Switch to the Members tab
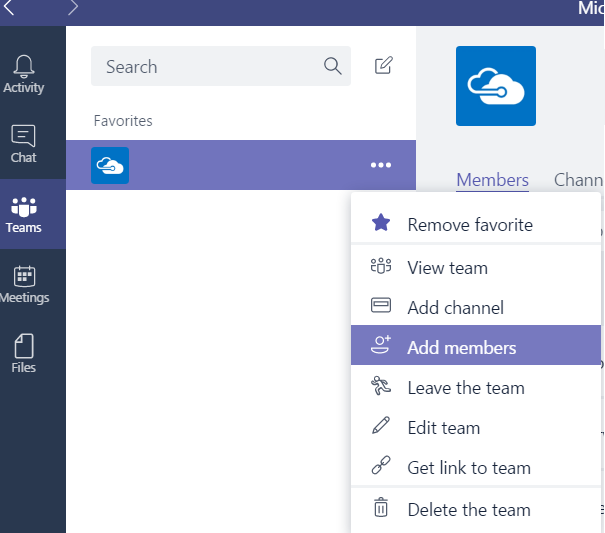Image resolution: width=605 pixels, height=533 pixels. (492, 180)
